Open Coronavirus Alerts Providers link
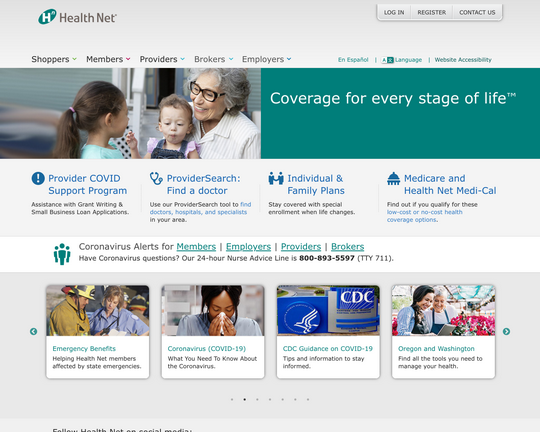Viewport: 540px width, 432px height. point(301,247)
